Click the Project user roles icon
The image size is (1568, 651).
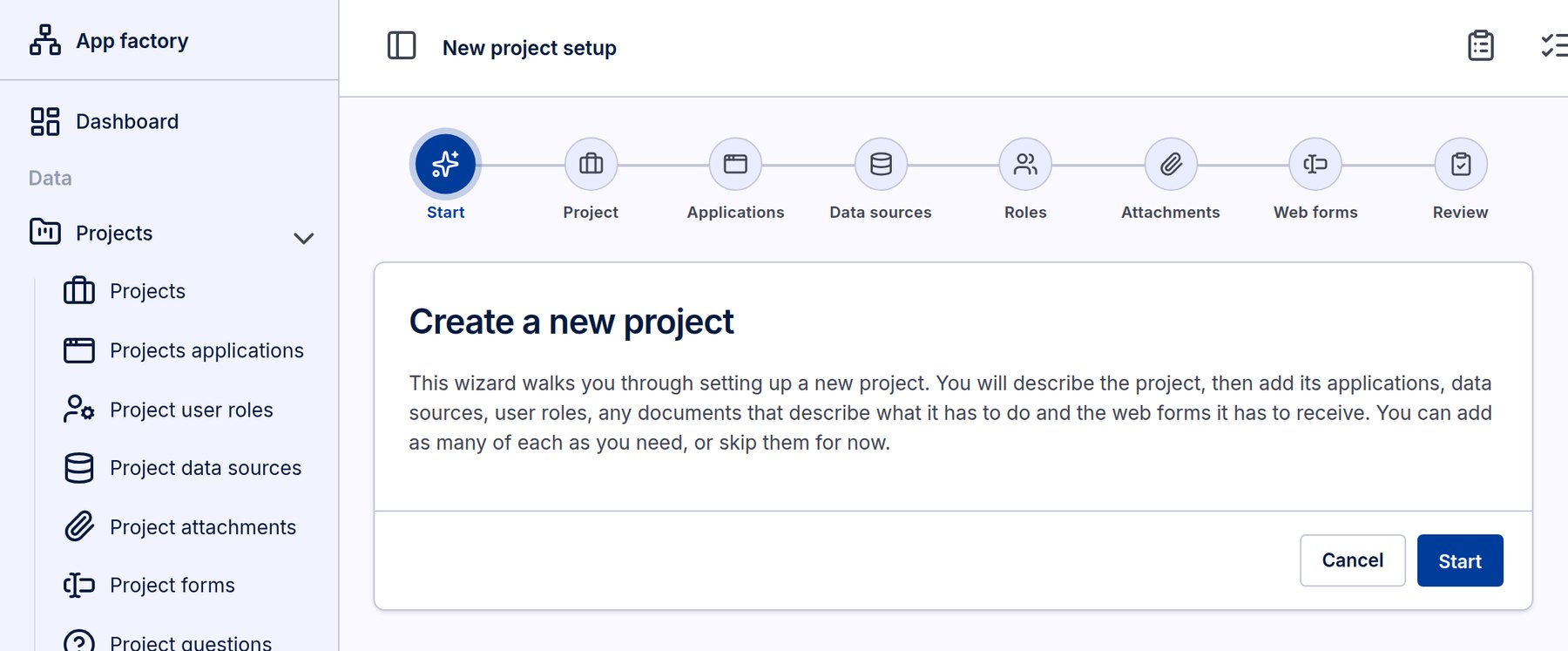tap(79, 409)
